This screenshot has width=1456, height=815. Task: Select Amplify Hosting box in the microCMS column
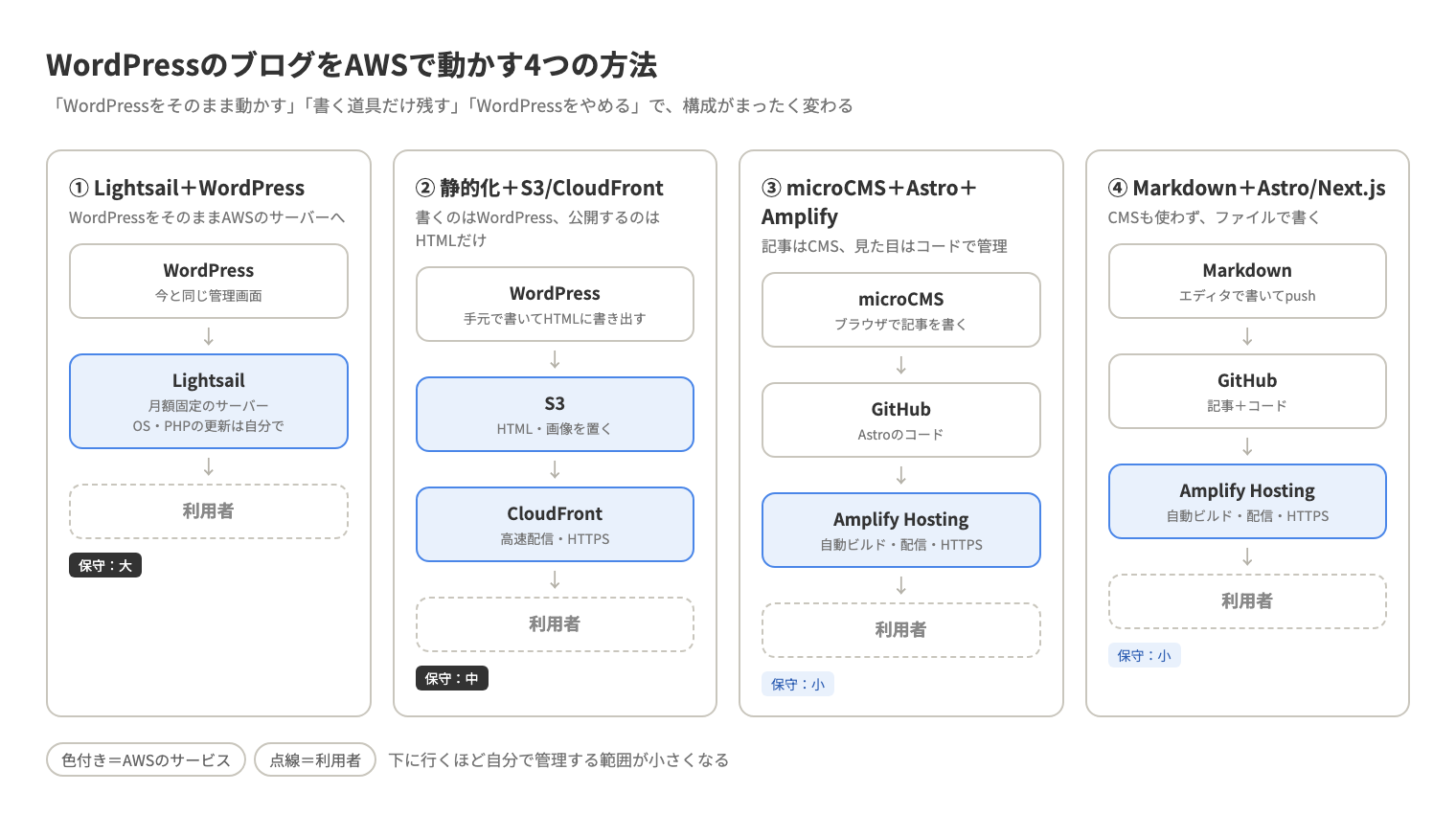click(x=901, y=530)
